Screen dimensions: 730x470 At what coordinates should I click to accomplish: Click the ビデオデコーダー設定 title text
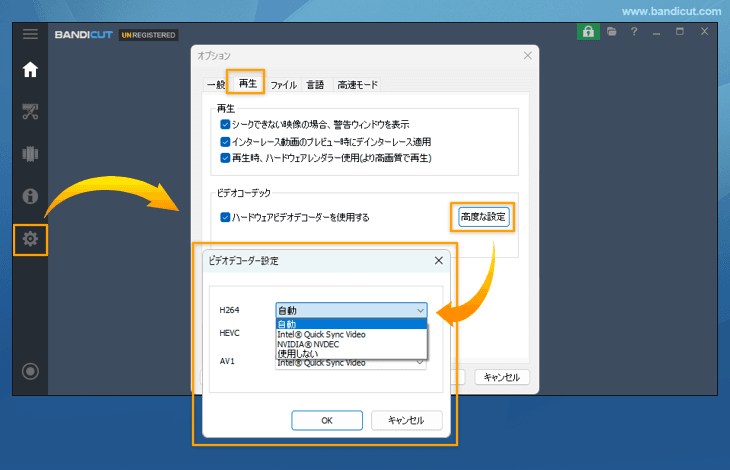point(243,261)
